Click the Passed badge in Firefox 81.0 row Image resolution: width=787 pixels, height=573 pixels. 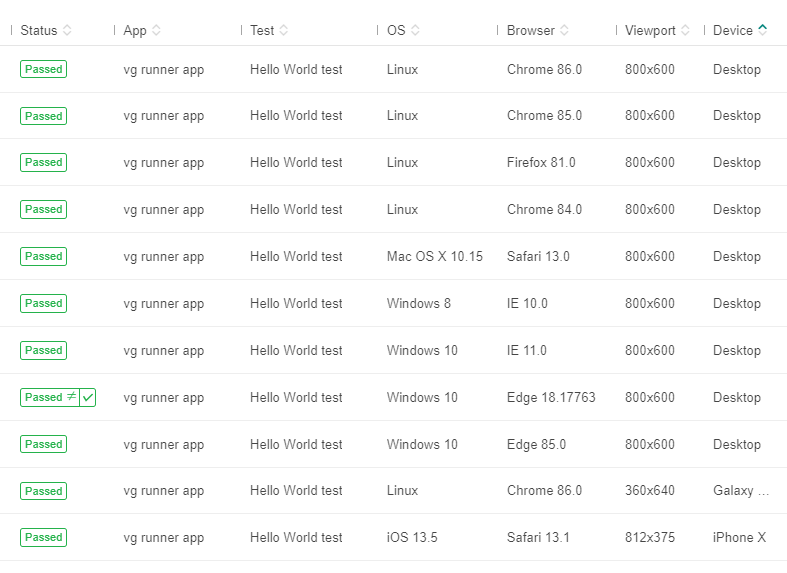point(43,162)
